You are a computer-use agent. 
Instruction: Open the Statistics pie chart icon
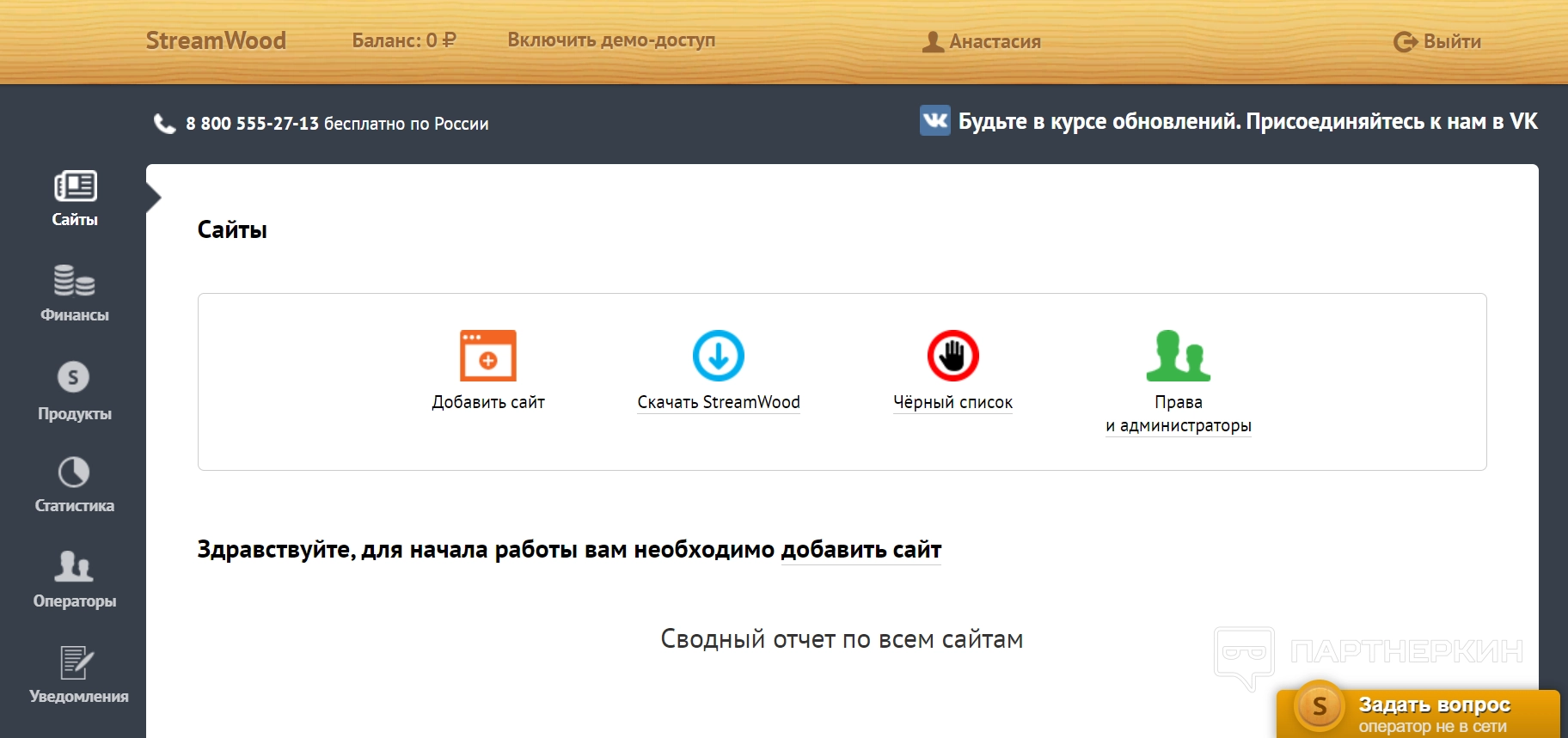[74, 473]
